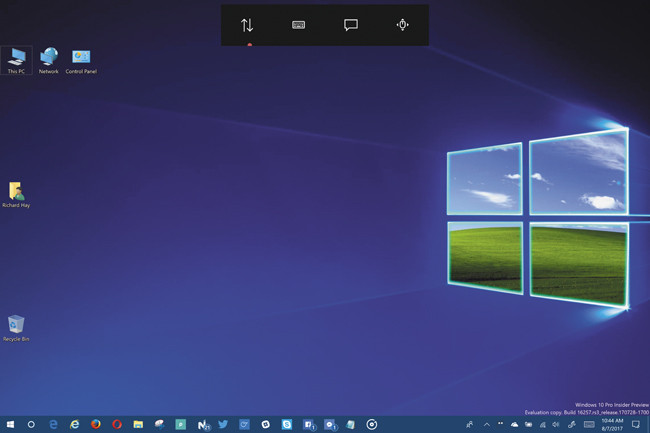Open Skype from the taskbar
Image resolution: width=650 pixels, height=433 pixels.
(x=287, y=424)
